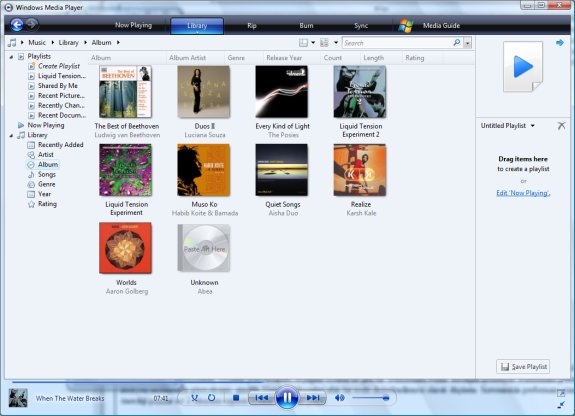Click the Music breadcrumb
The image size is (575, 416).
(x=37, y=43)
